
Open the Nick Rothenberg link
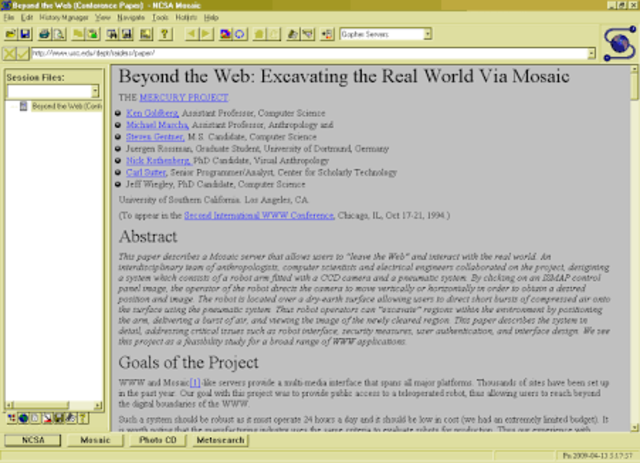158,160
